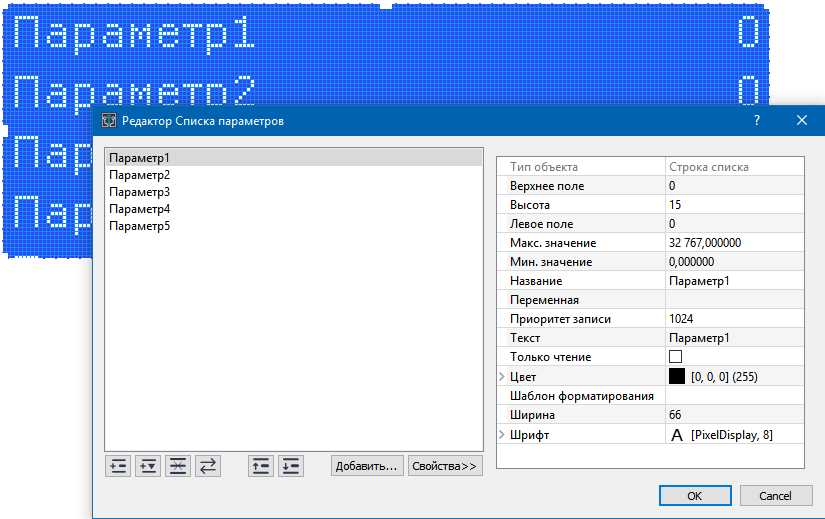This screenshot has width=825, height=519.
Task: Move selected row up with arrow icon
Action: (261, 466)
